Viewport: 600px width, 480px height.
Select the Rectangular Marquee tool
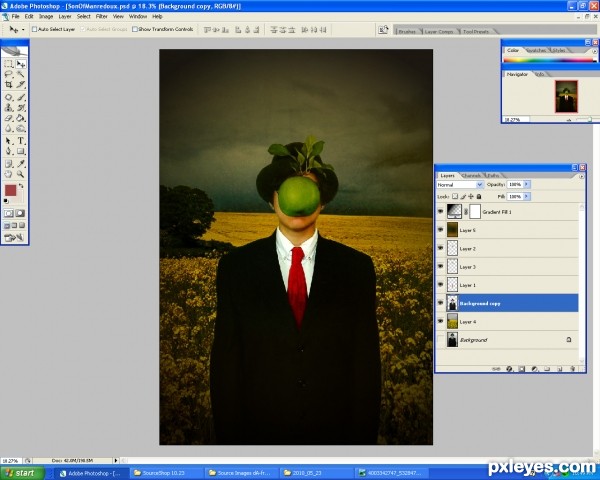9,64
